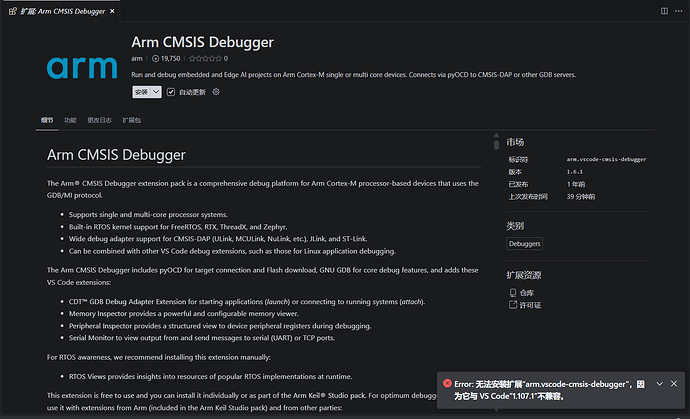Dismiss the error notification with X
Screen dimensions: 690x419
674,383
